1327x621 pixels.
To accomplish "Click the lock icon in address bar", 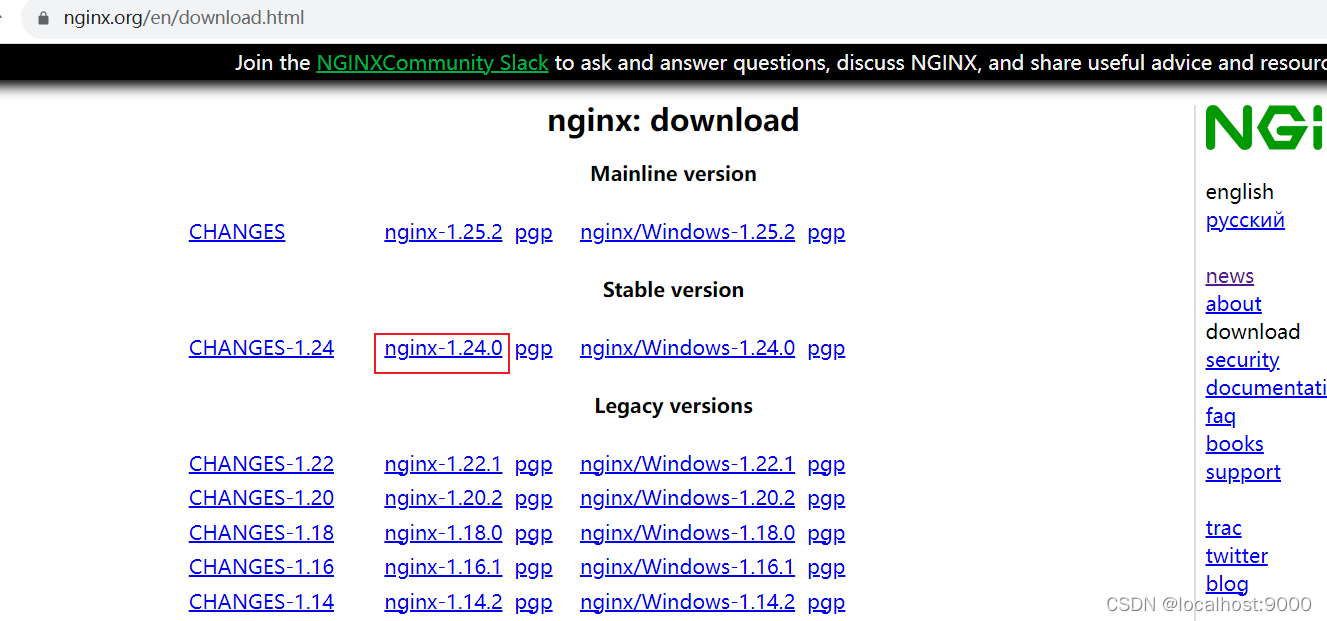I will [43, 18].
